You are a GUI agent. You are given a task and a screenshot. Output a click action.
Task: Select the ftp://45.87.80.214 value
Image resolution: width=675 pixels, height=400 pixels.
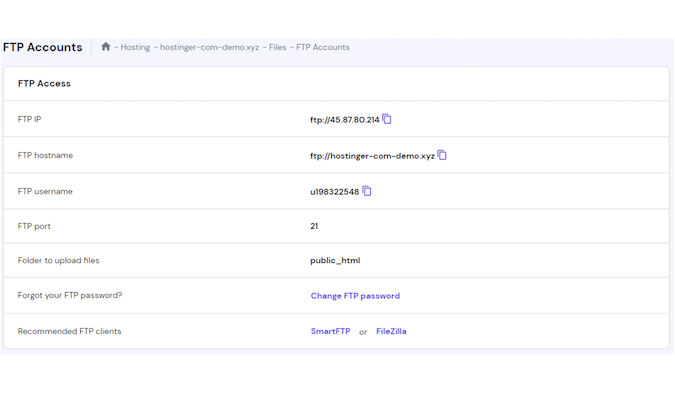pyautogui.click(x=345, y=120)
